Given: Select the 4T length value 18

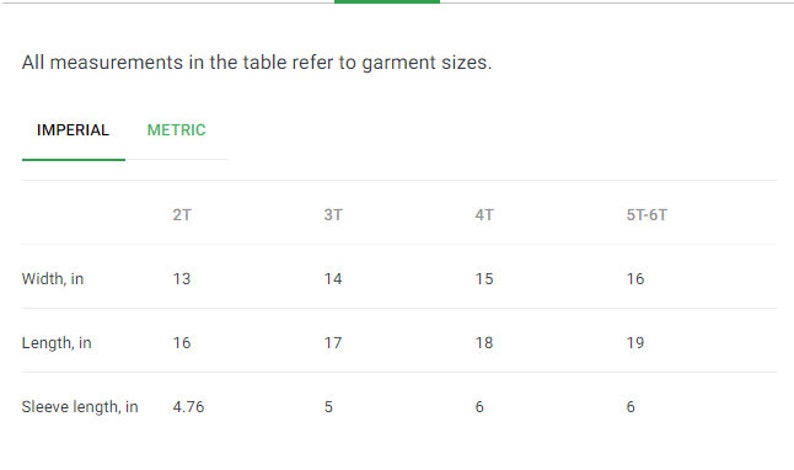Looking at the screenshot, I should [484, 343].
